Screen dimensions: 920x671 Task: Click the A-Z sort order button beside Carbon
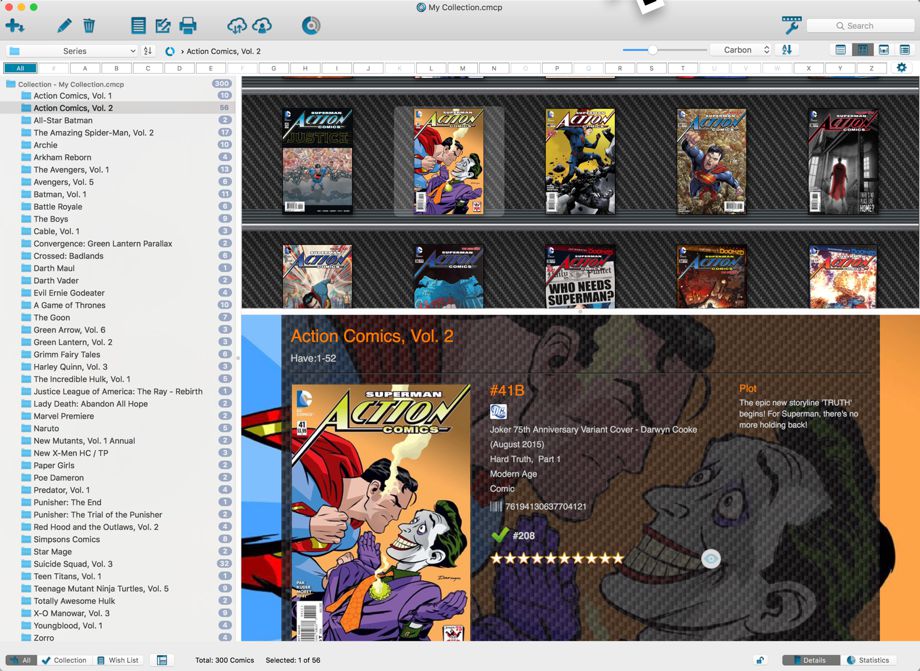(787, 50)
